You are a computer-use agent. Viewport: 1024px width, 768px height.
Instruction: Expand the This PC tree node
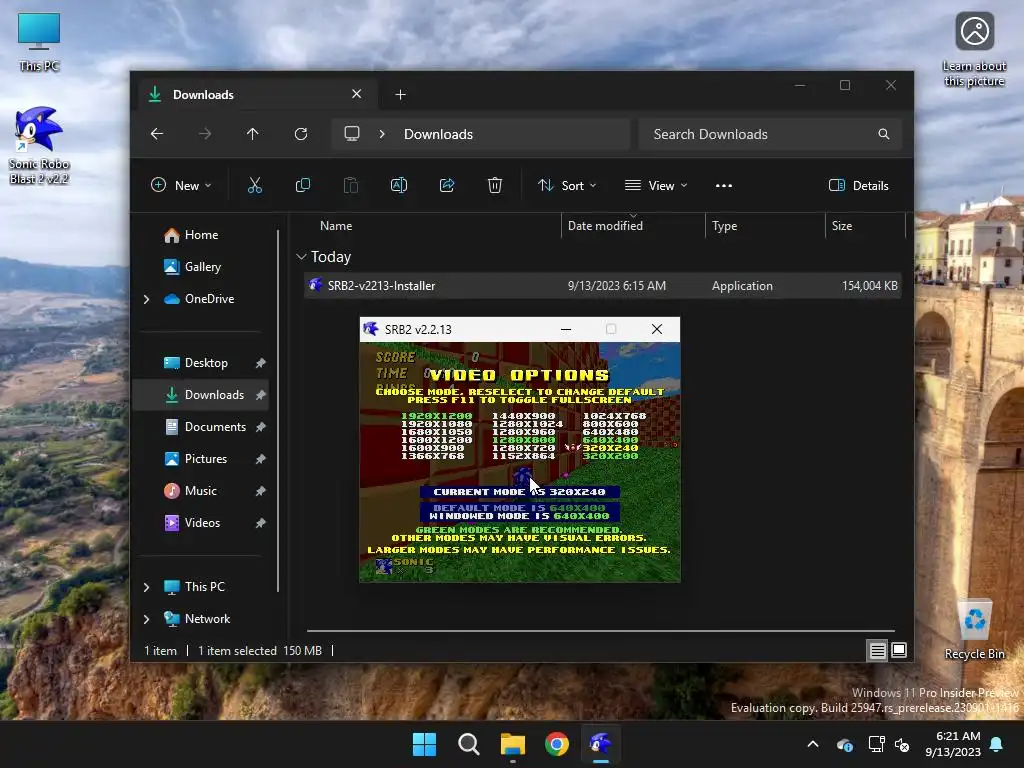[x=146, y=587]
